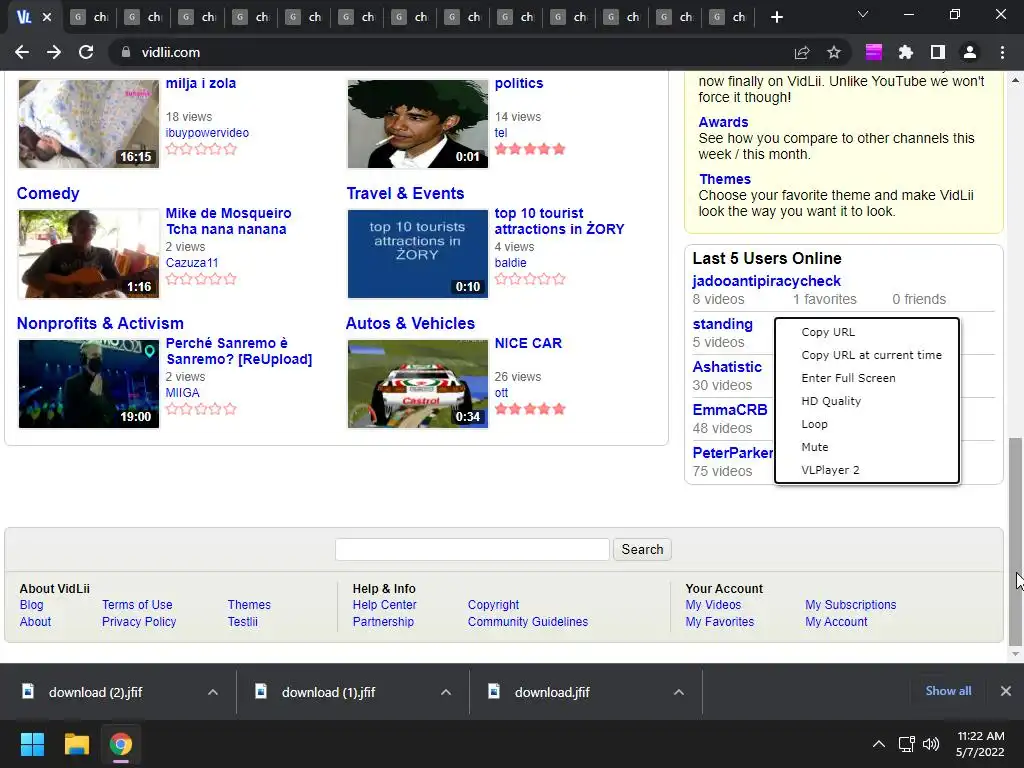Click the page vertical scrollbar thumb

[1015, 541]
